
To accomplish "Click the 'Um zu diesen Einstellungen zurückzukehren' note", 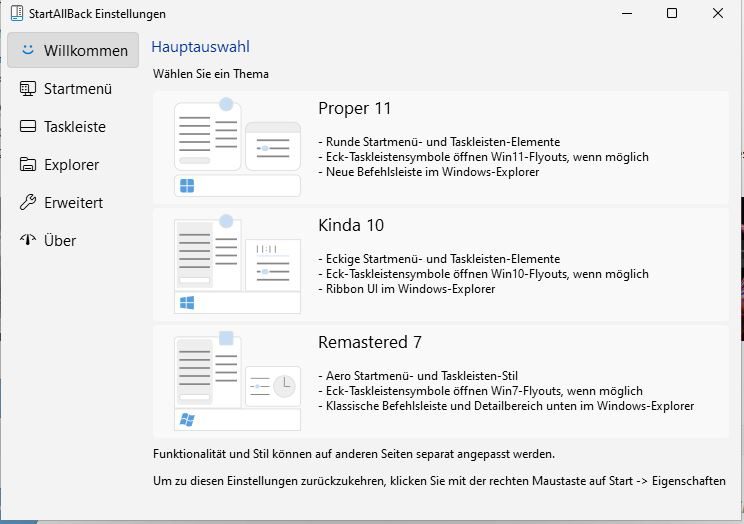I will click(x=439, y=481).
